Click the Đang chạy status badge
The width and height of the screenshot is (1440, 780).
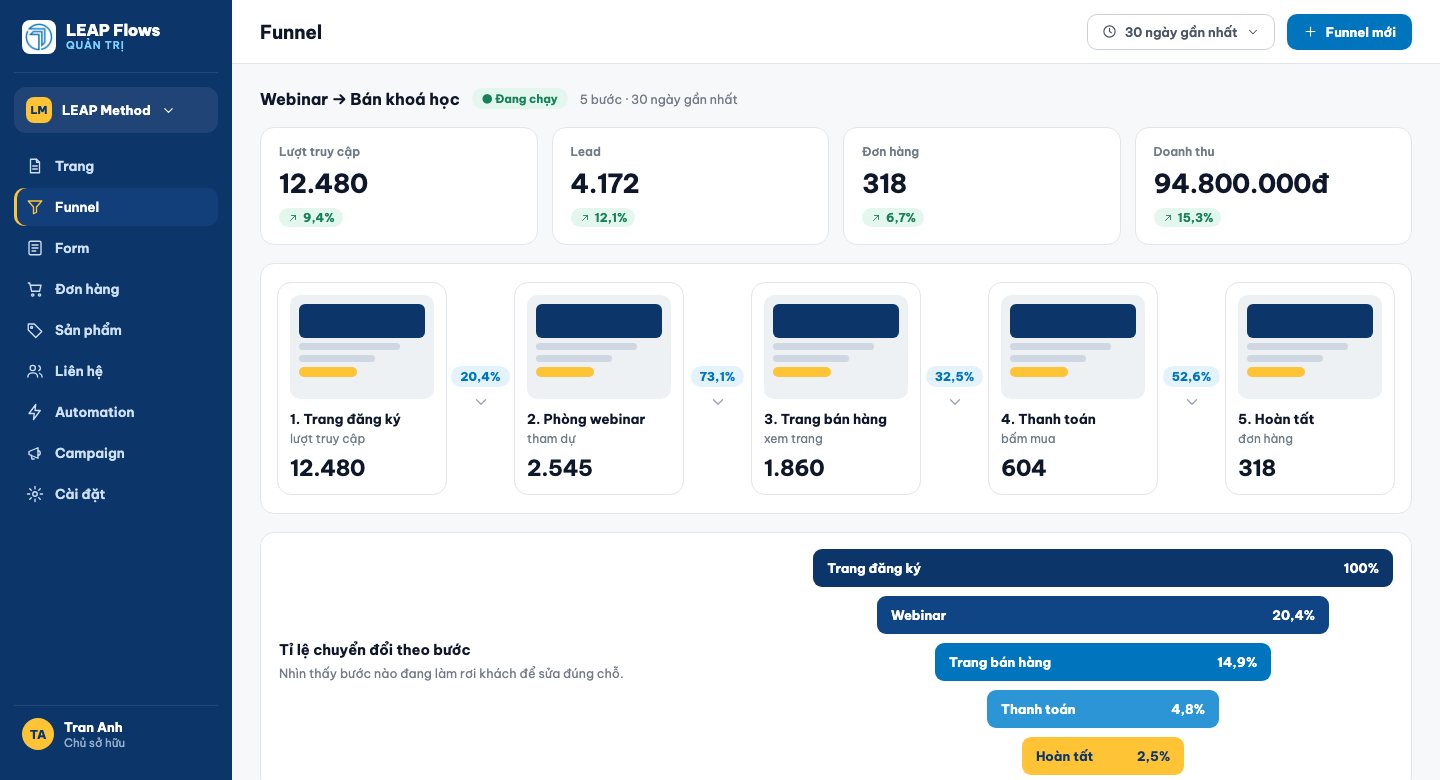[520, 99]
